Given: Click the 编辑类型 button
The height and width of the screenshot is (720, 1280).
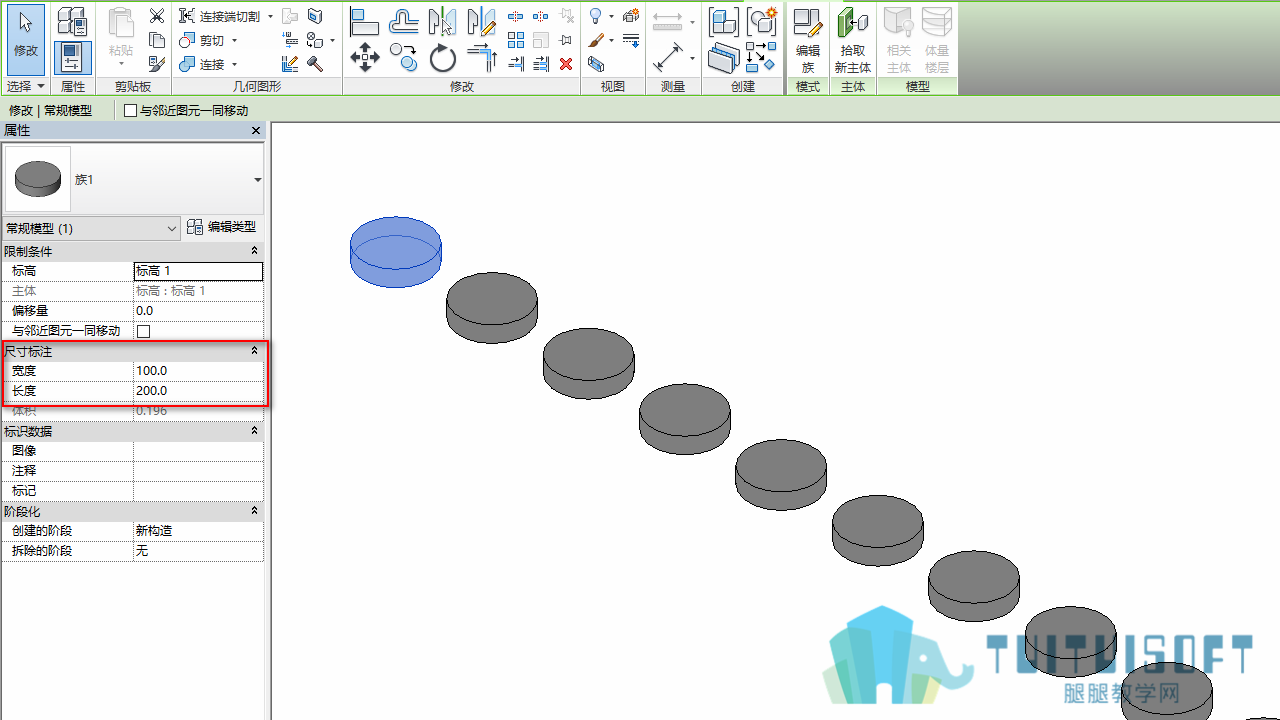Looking at the screenshot, I should [222, 228].
